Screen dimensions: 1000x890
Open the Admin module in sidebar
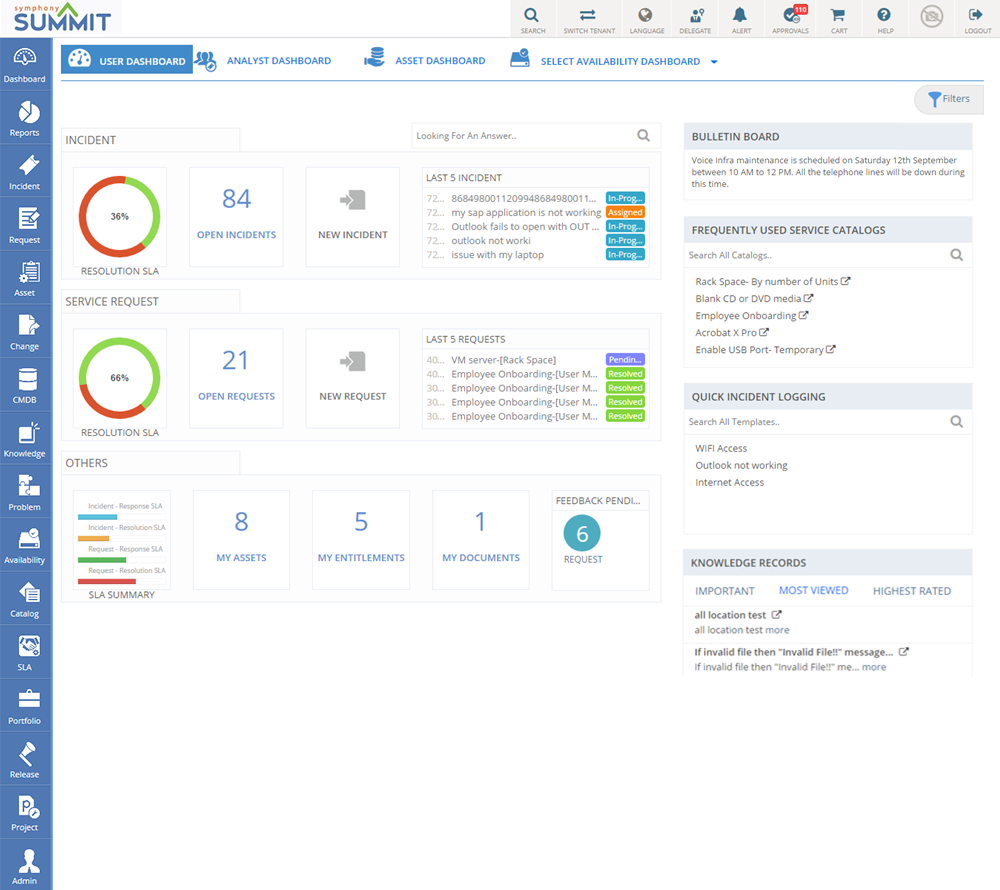point(24,866)
